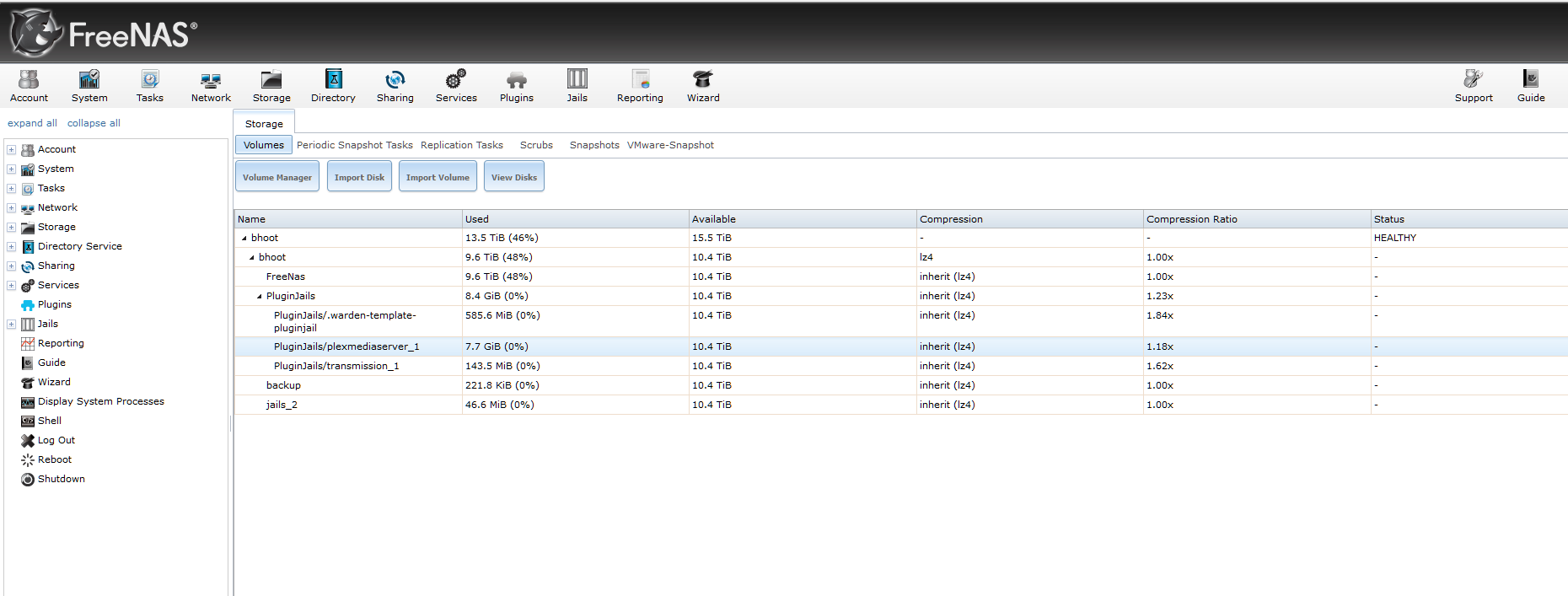
Task: Expand Directory Service node in sidebar
Action: point(11,246)
